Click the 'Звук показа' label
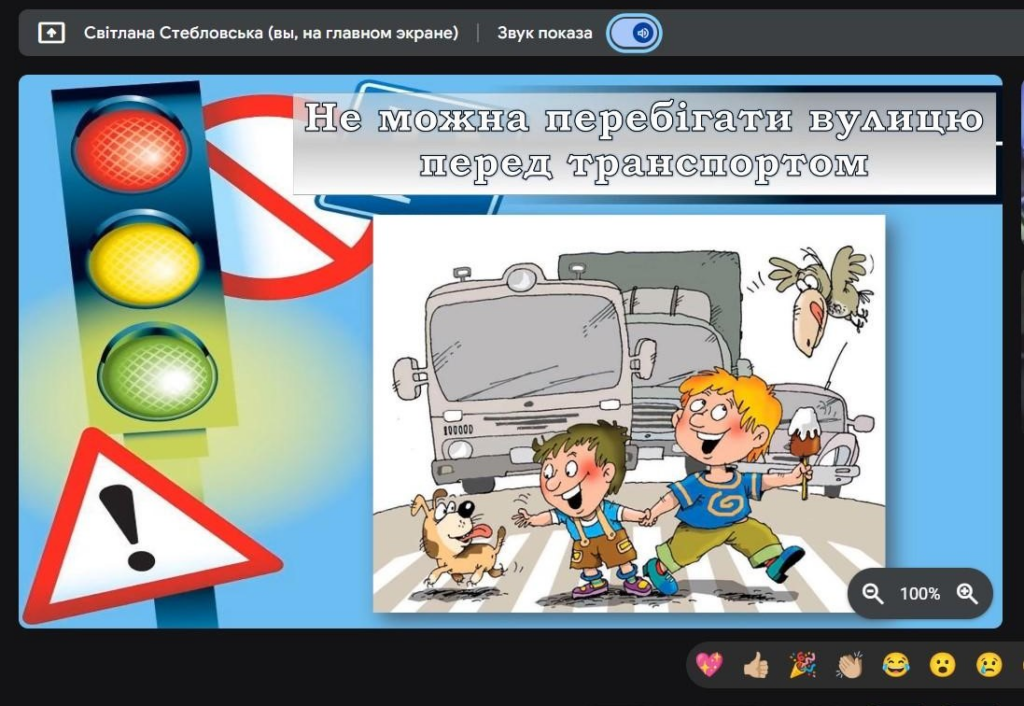1024x706 pixels. click(545, 33)
